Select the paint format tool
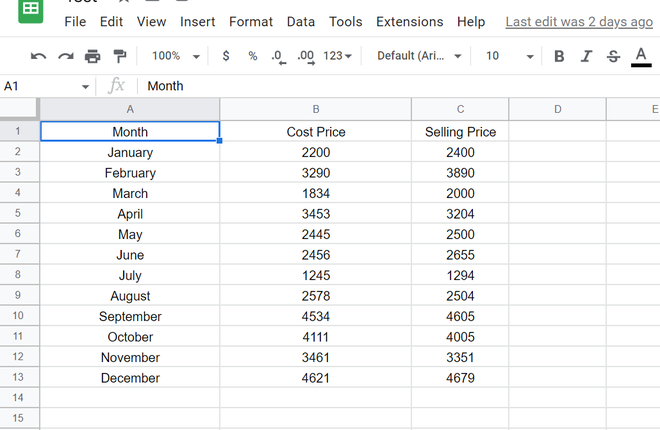Screen dimensions: 660x430 click(x=120, y=56)
